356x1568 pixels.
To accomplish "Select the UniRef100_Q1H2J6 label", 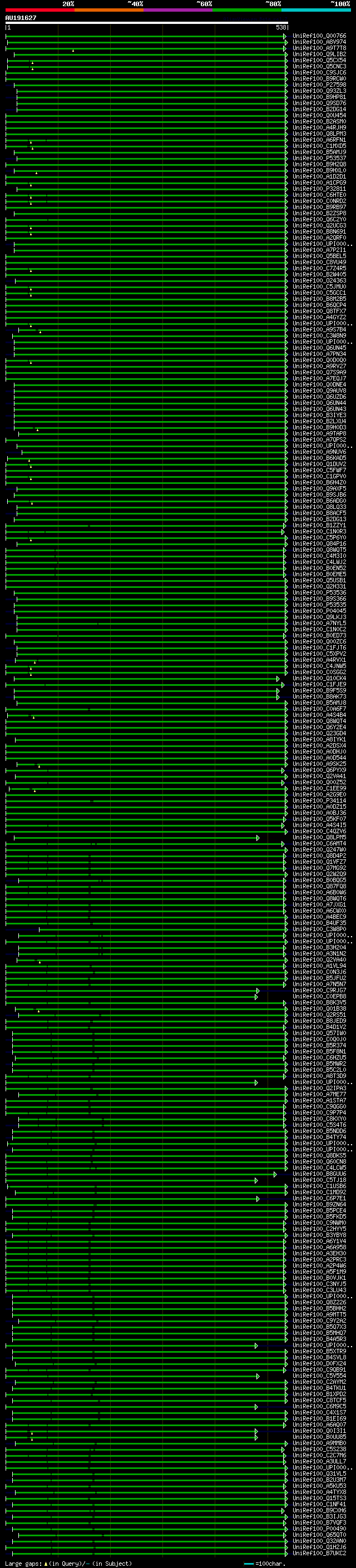I will pos(319,1547).
